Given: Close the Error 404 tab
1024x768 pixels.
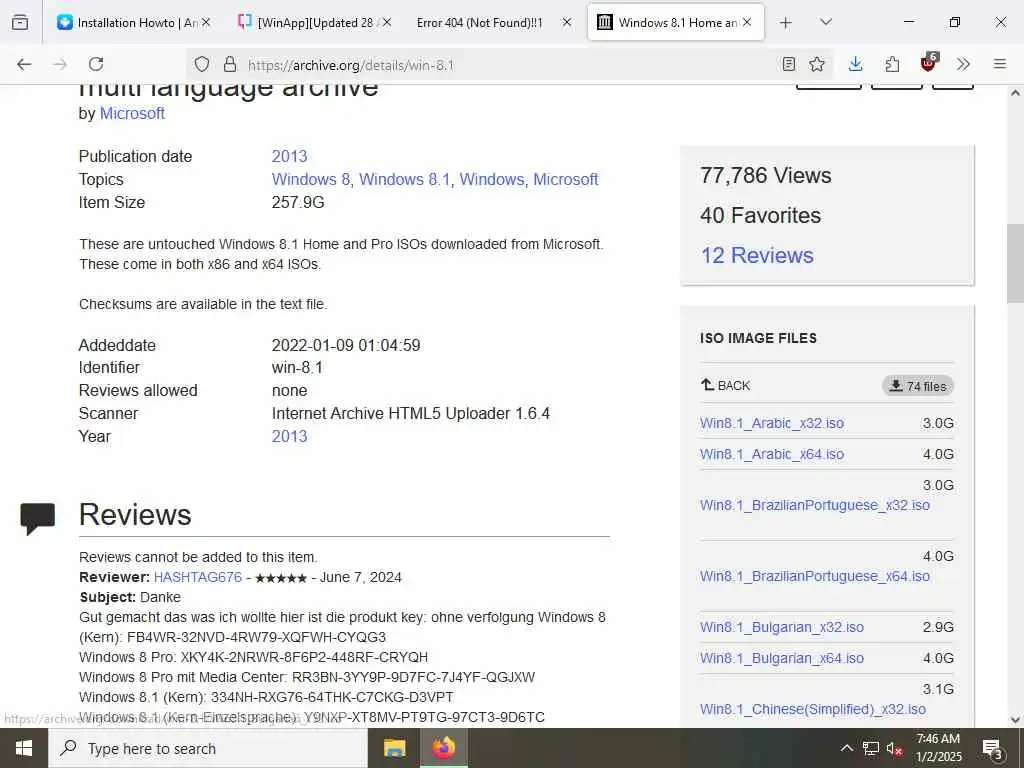Looking at the screenshot, I should 567,22.
